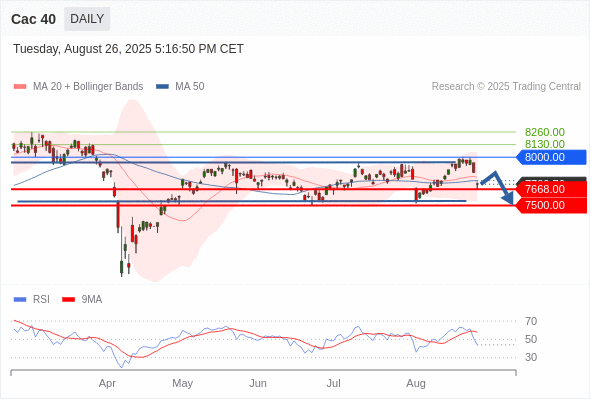590x400 pixels.
Task: Click the 8000.00 blue pivot price tag
Action: click(x=551, y=157)
